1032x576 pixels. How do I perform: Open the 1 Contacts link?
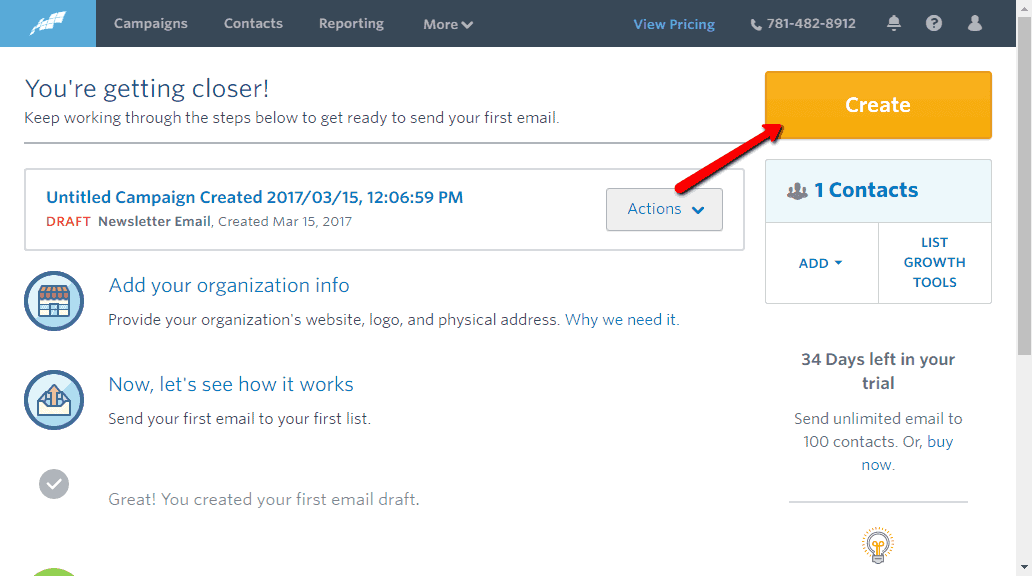[x=865, y=190]
